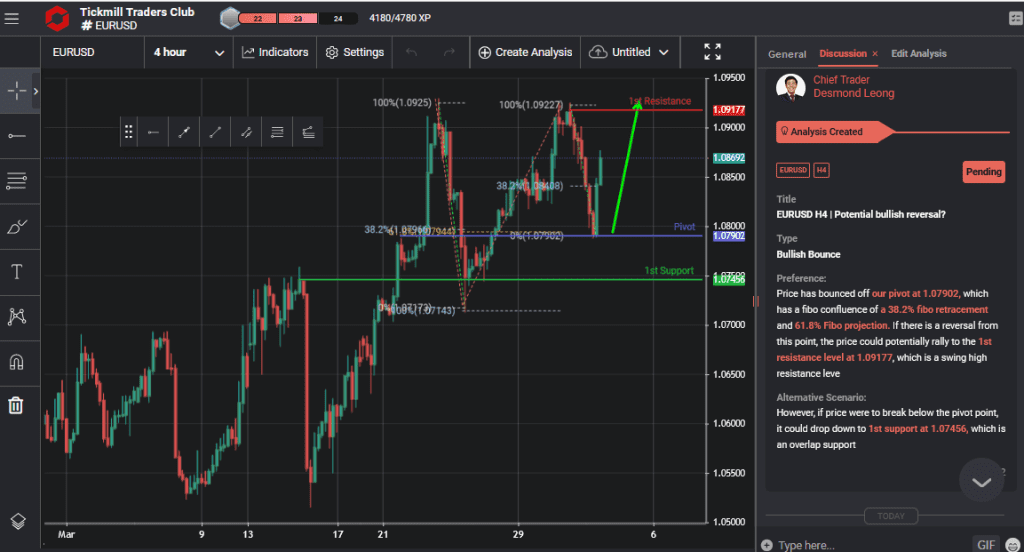Click the EURUSD tag
Image resolution: width=1024 pixels, height=552 pixels.
click(x=793, y=170)
